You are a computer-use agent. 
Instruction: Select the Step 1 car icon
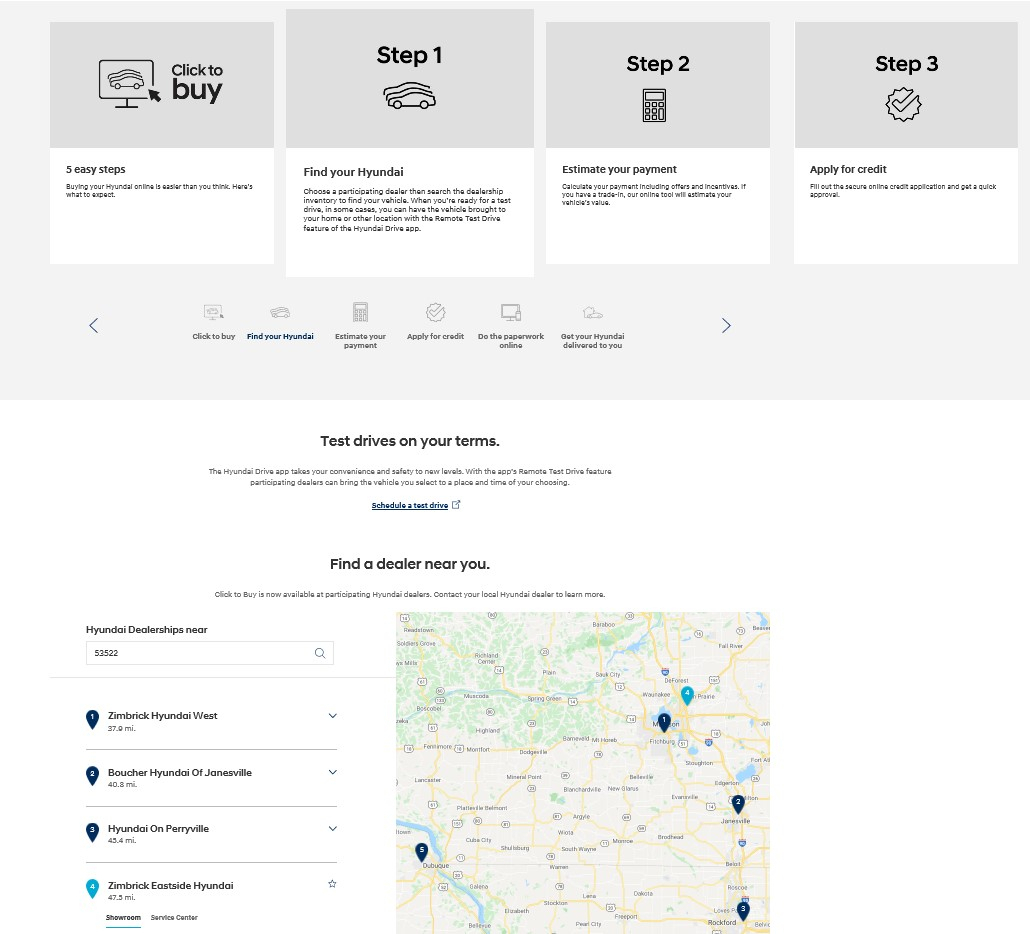click(409, 96)
